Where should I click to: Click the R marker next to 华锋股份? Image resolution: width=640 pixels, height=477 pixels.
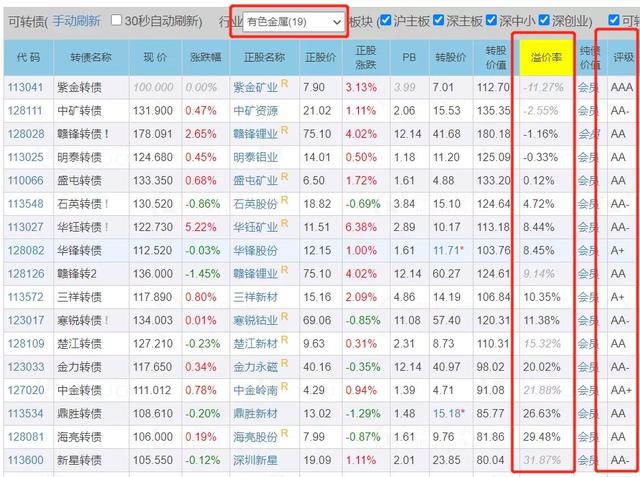[x=283, y=247]
